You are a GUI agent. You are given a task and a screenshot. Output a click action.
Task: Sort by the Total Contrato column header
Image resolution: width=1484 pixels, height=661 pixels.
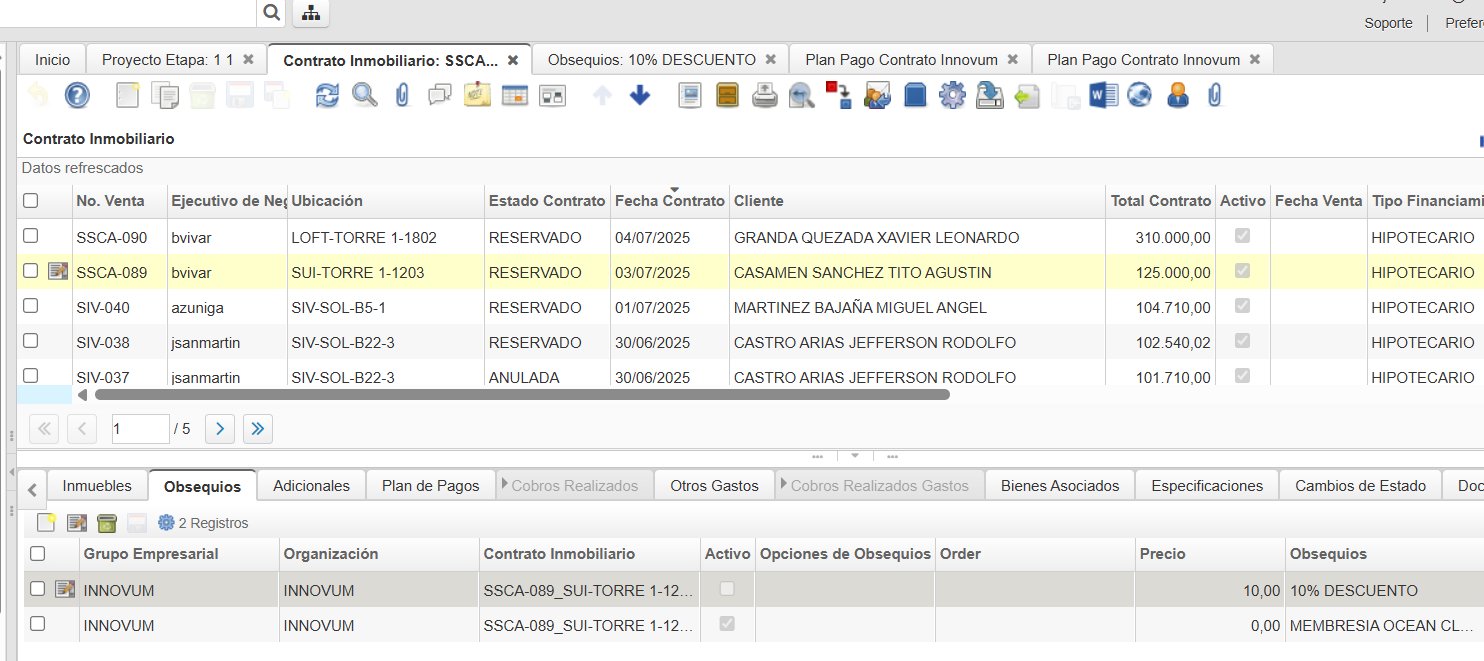1160,201
